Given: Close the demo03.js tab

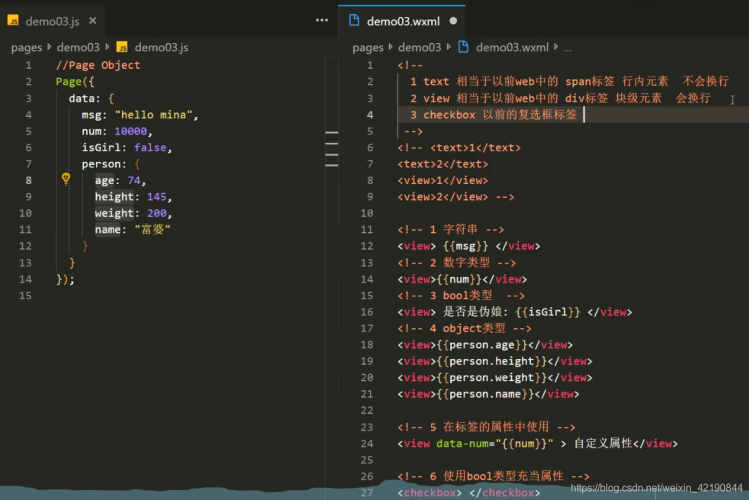Looking at the screenshot, I should pos(93,21).
